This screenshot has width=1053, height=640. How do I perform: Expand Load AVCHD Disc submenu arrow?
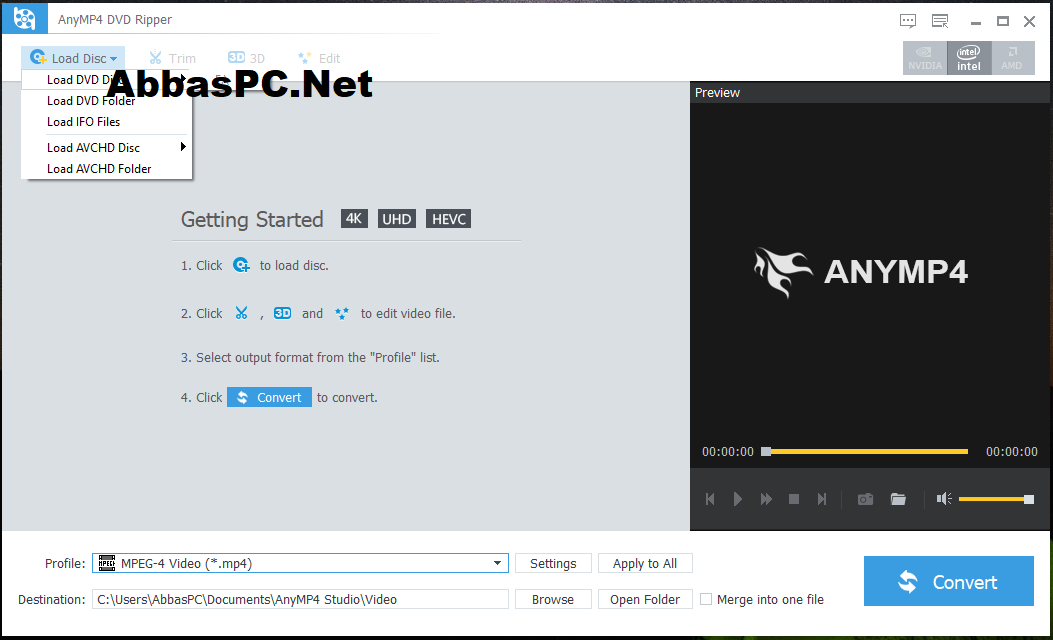click(x=183, y=147)
